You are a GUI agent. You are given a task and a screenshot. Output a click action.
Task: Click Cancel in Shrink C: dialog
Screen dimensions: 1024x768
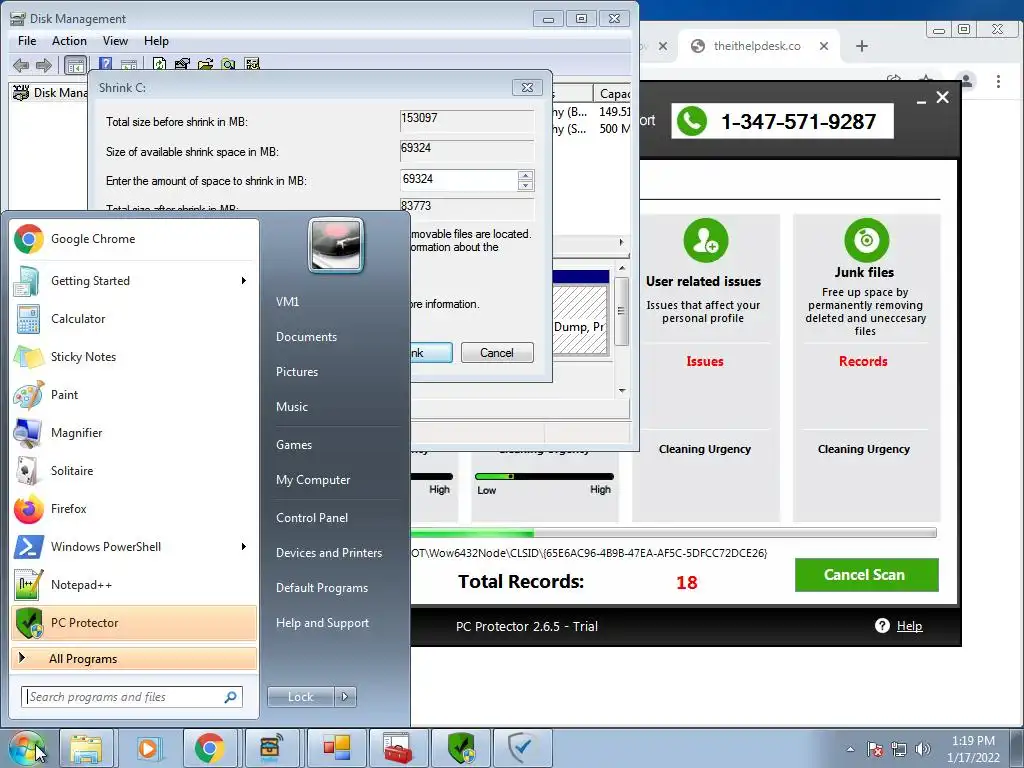pyautogui.click(x=497, y=353)
